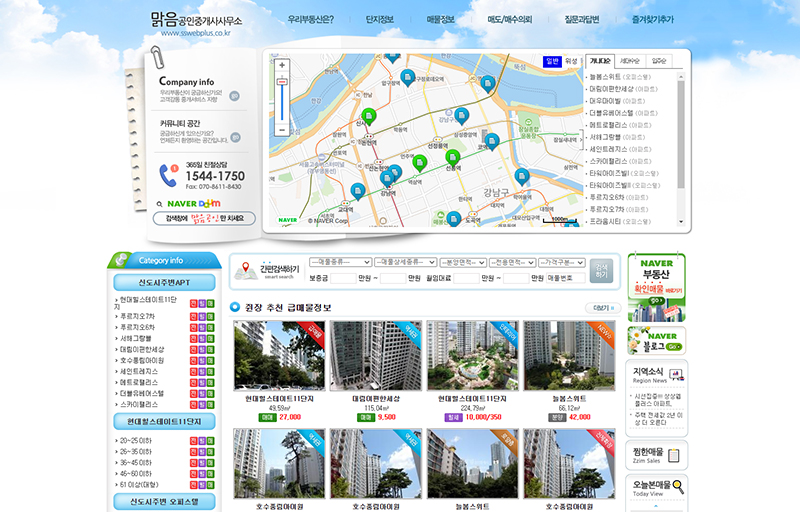Click the red badge beside 푸르지오6차
800x512 pixels.
click(194, 327)
